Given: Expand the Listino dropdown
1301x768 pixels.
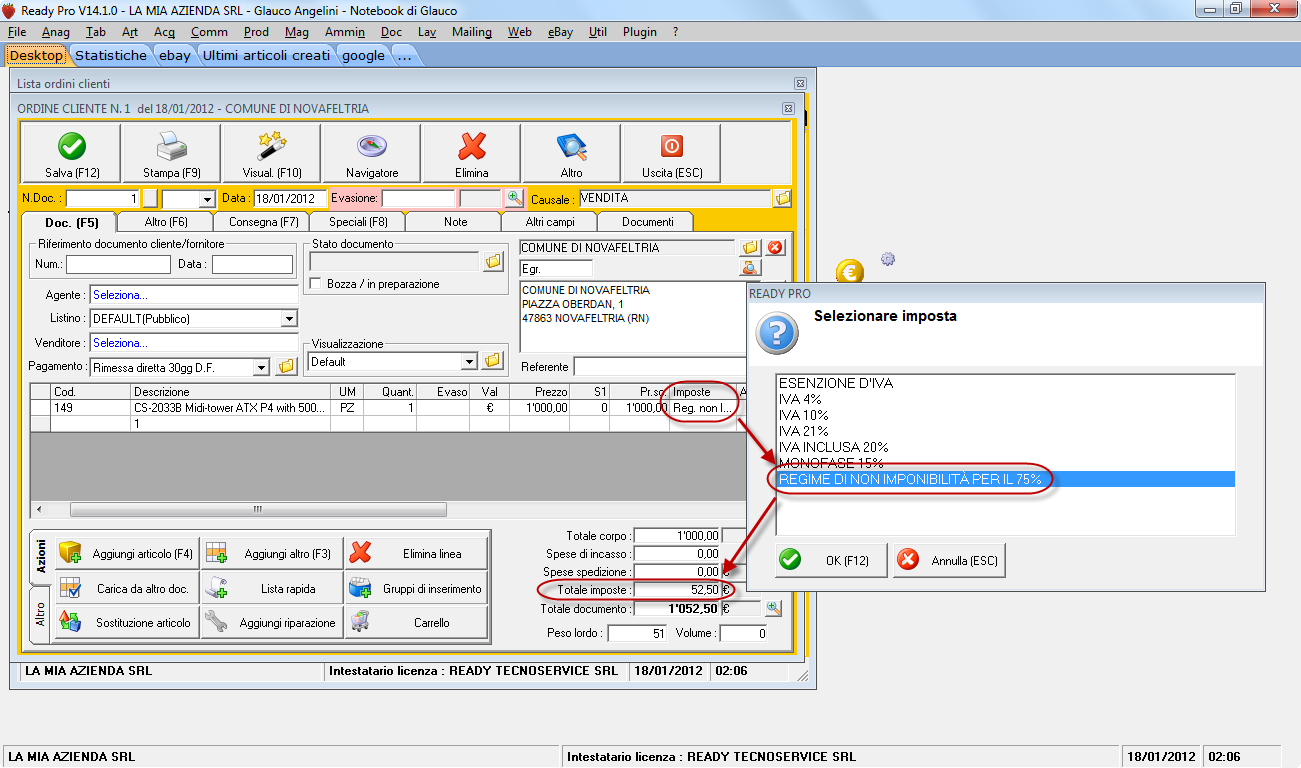Looking at the screenshot, I should coord(289,319).
